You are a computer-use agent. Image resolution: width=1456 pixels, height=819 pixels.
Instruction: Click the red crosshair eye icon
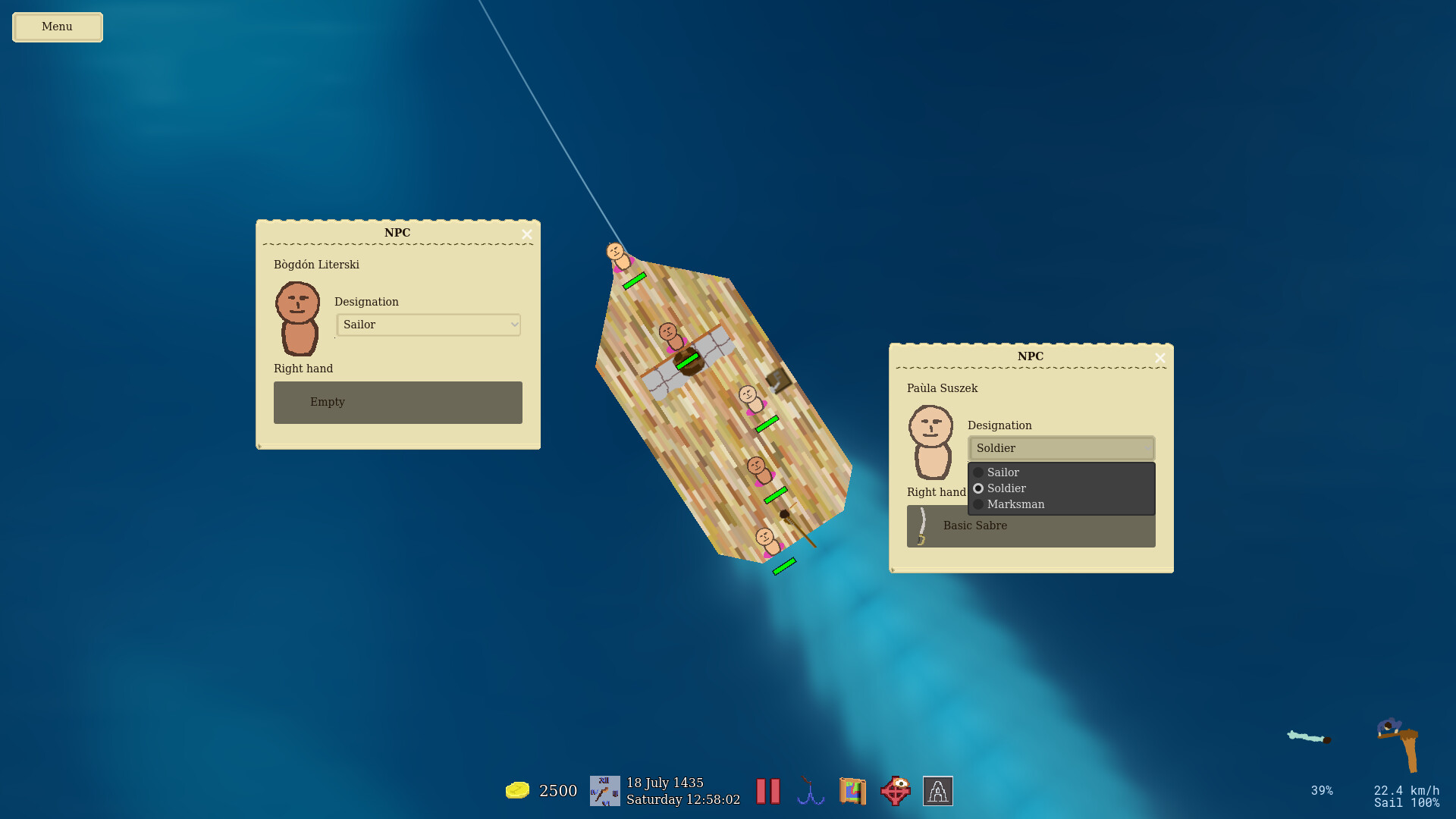tap(896, 791)
